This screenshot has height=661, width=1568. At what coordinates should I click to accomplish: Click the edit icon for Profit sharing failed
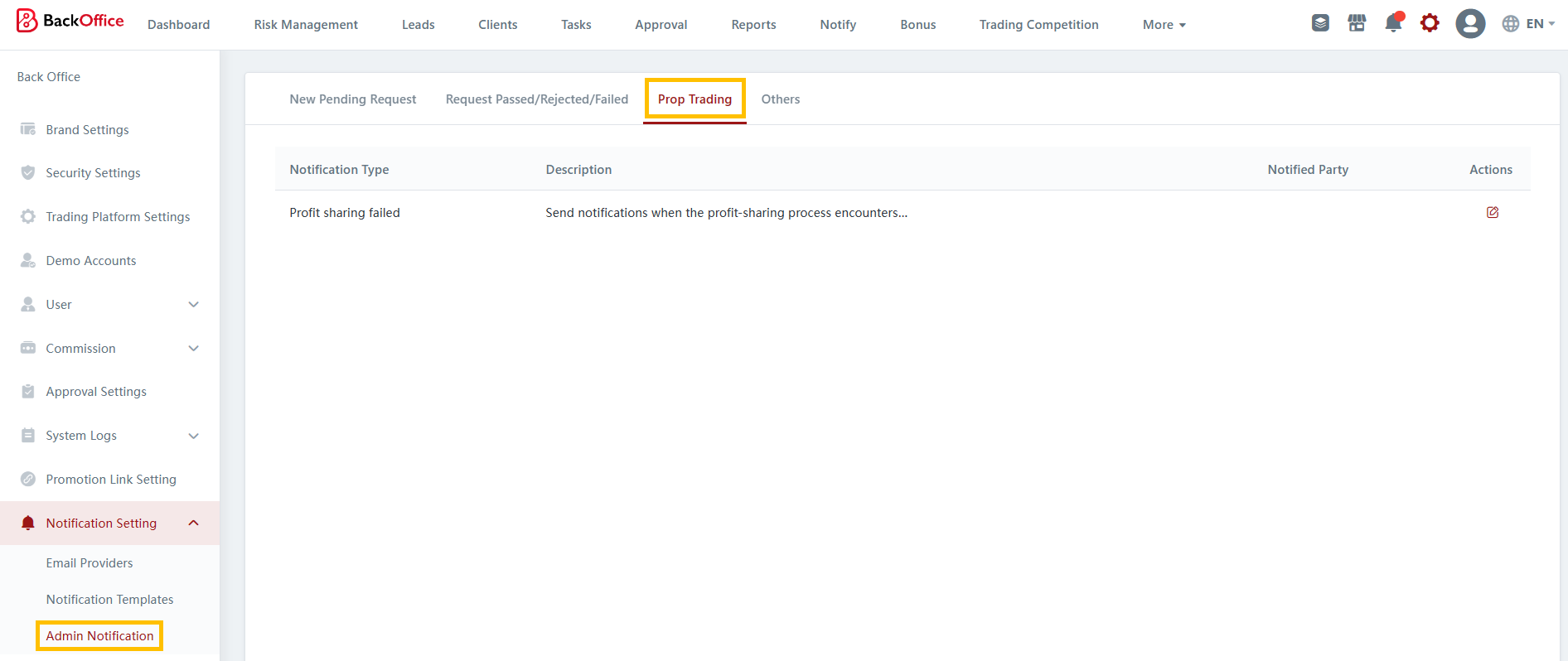tap(1492, 213)
